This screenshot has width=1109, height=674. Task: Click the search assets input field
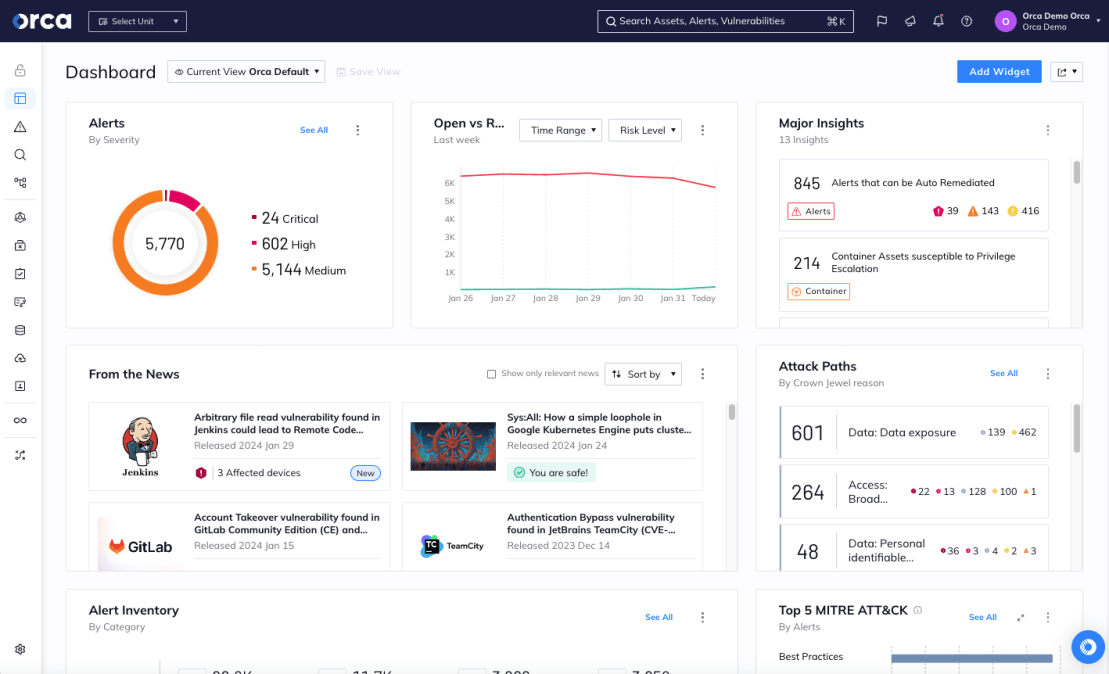(725, 21)
